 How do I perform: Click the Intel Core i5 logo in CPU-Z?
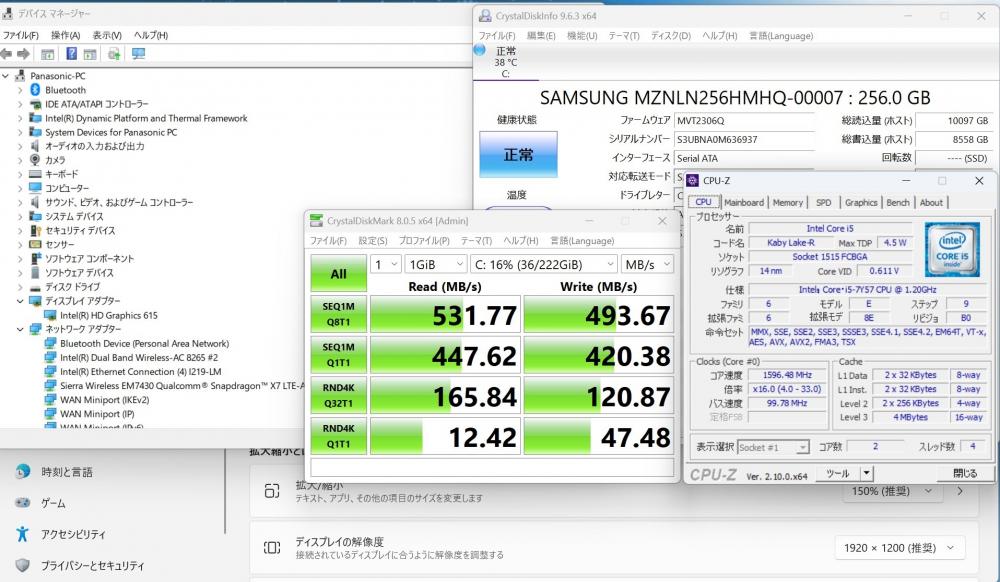click(x=952, y=249)
